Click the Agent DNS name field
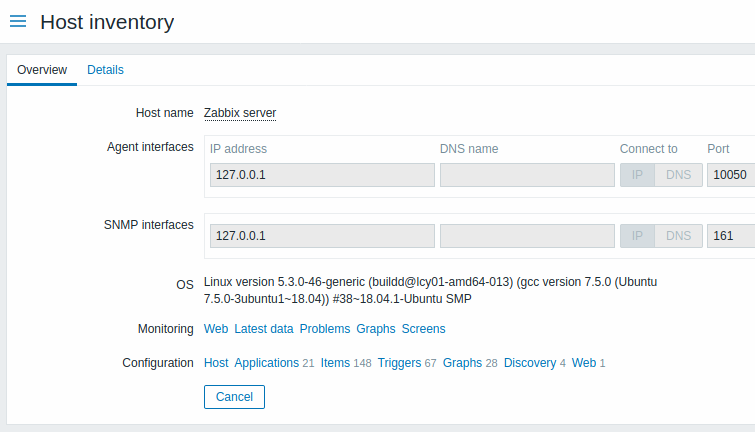This screenshot has width=755, height=432. [527, 175]
